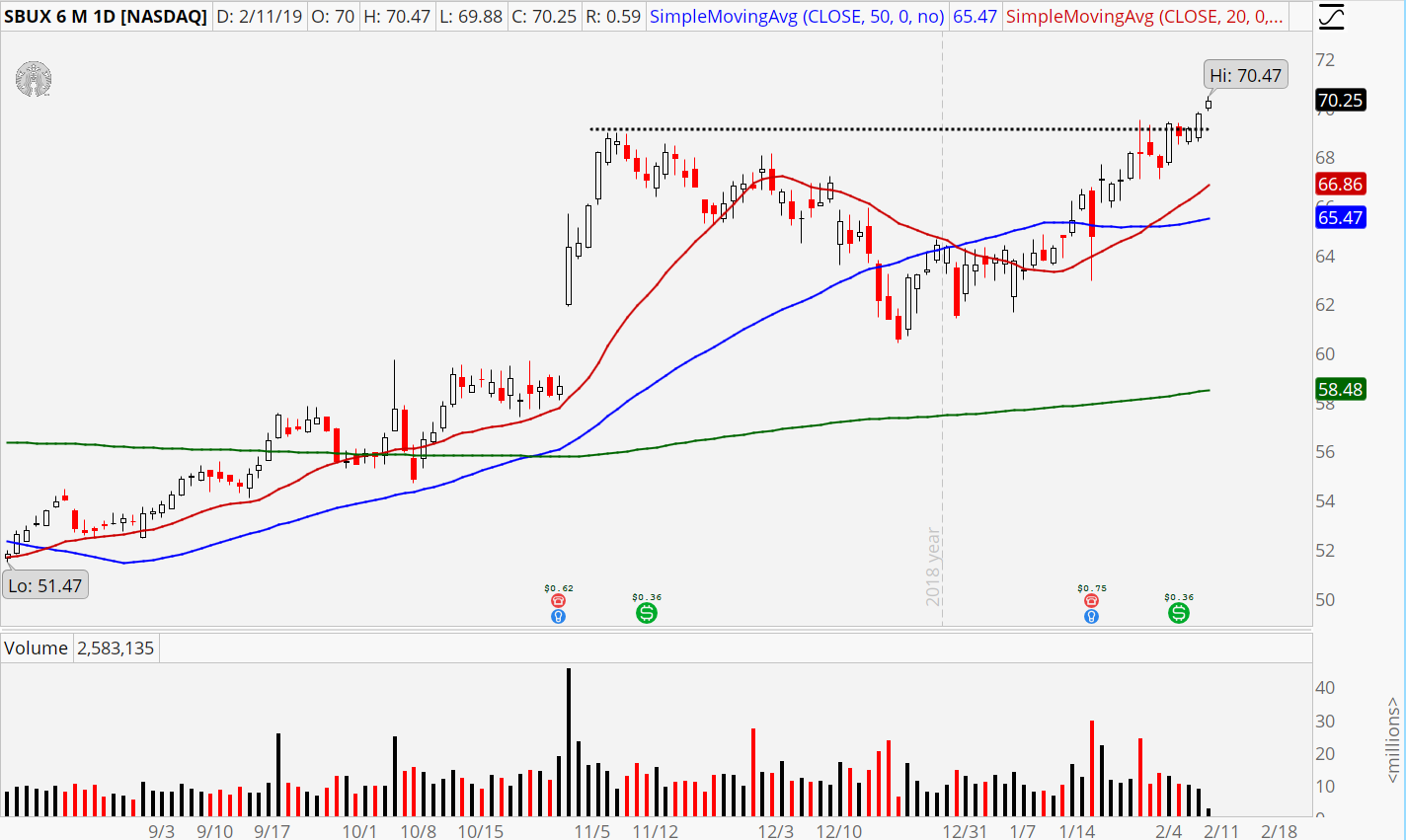Image resolution: width=1406 pixels, height=840 pixels.
Task: Click the 60 price axis label
Action: [1325, 354]
